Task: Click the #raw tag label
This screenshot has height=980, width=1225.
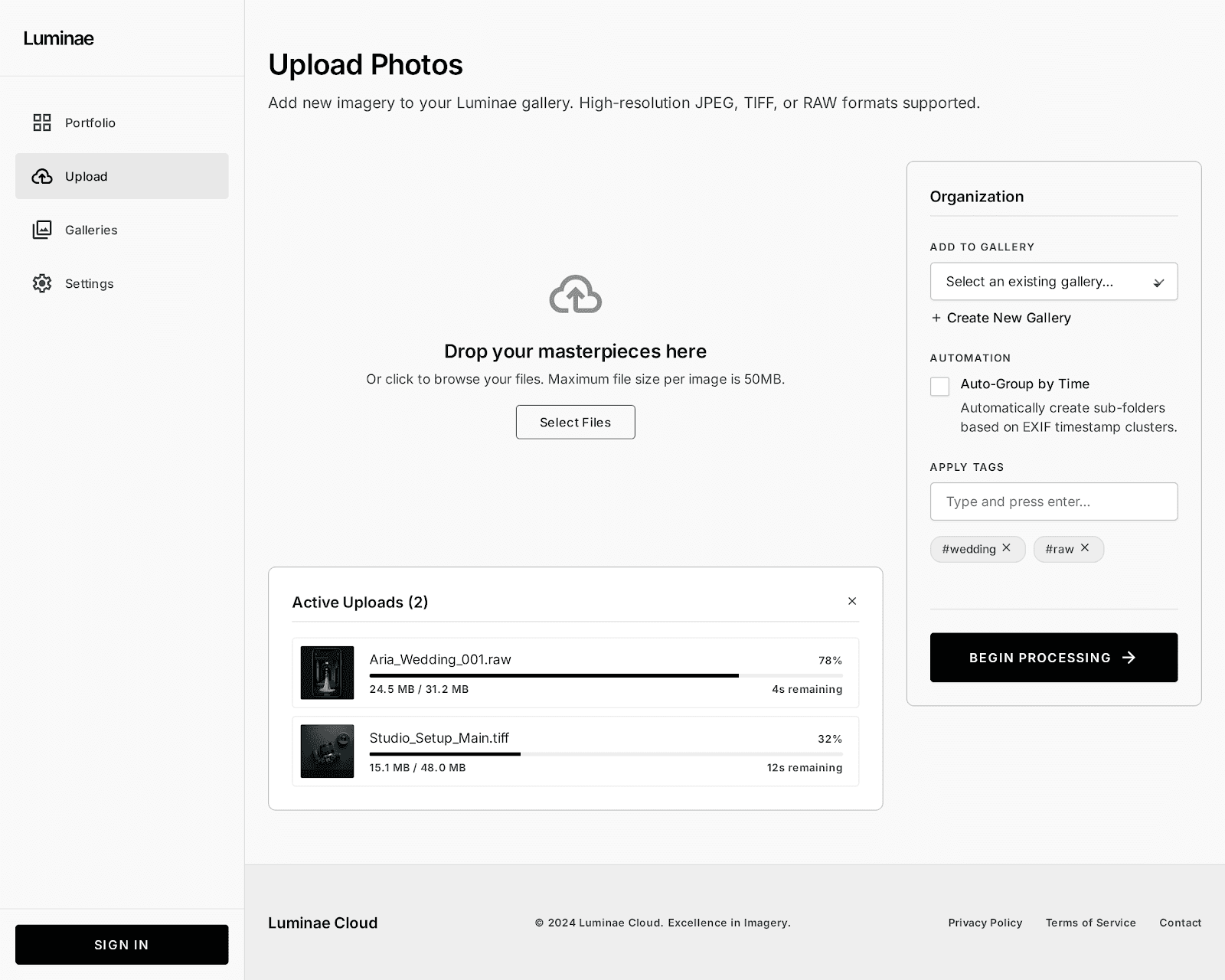Action: (x=1060, y=549)
